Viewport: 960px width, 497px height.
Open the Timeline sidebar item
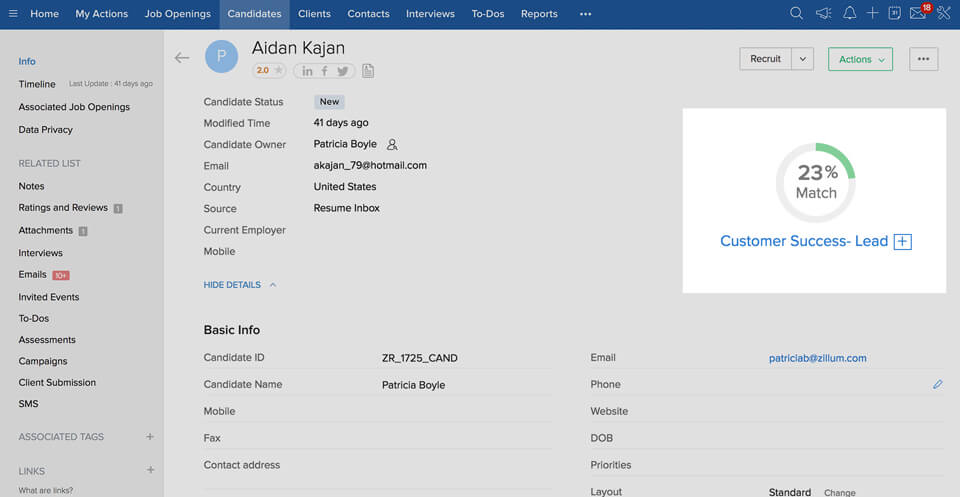(37, 84)
